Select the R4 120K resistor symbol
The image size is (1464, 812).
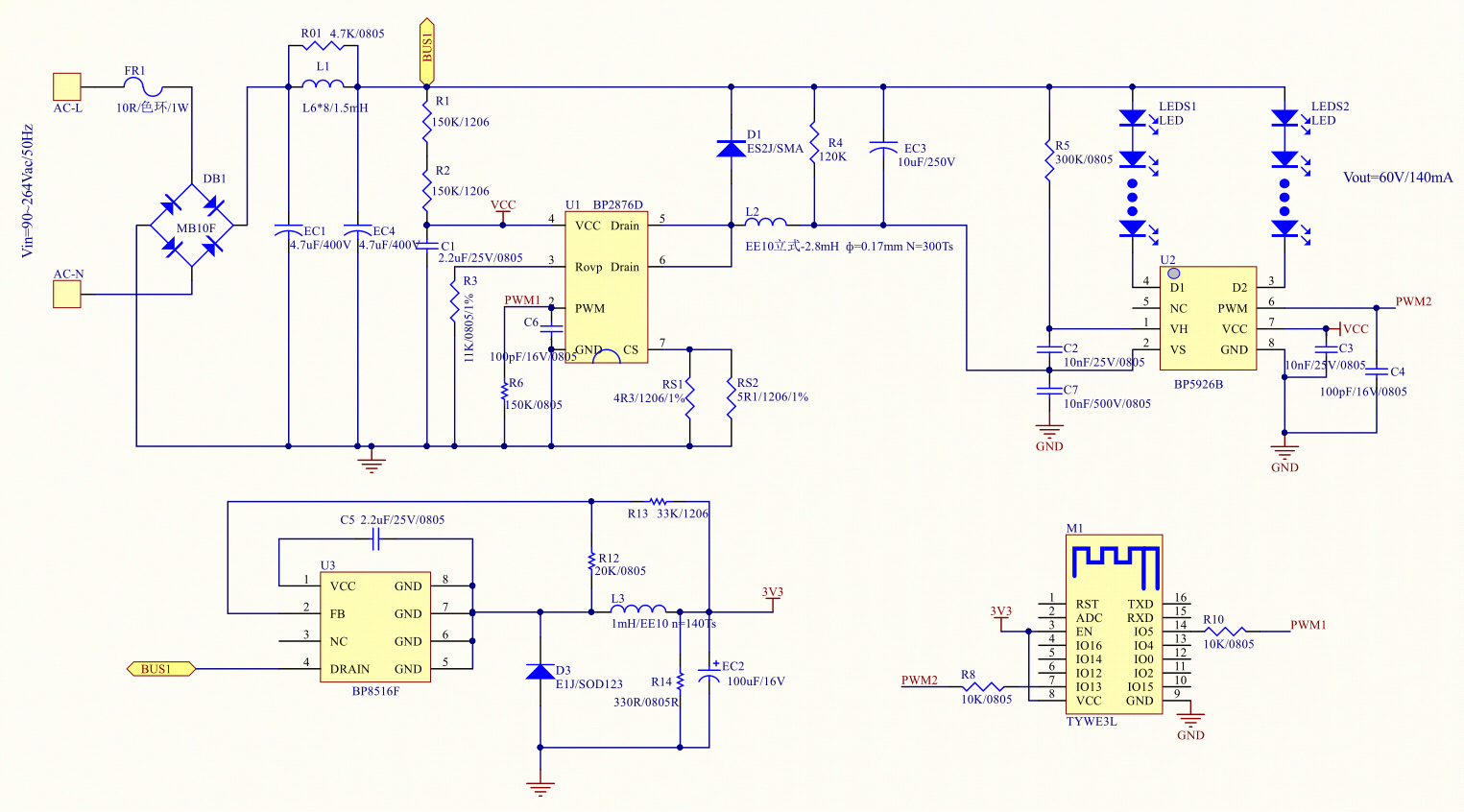814,142
